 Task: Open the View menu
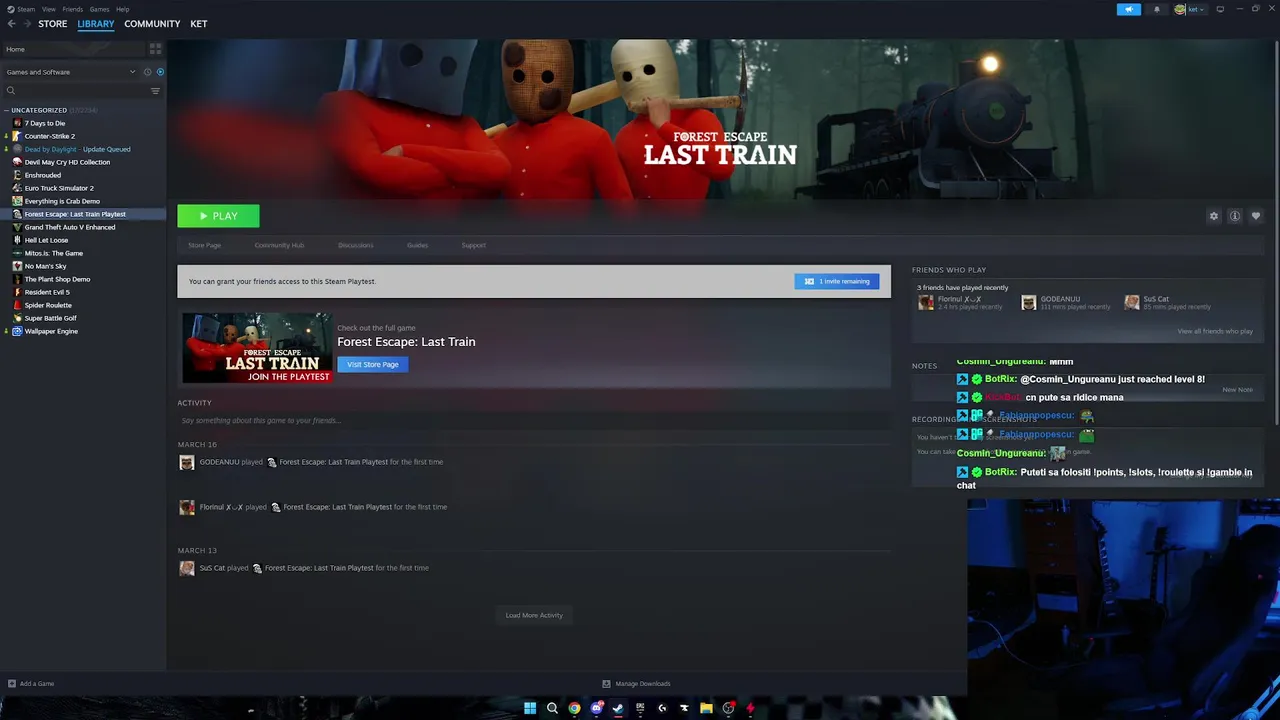[48, 9]
